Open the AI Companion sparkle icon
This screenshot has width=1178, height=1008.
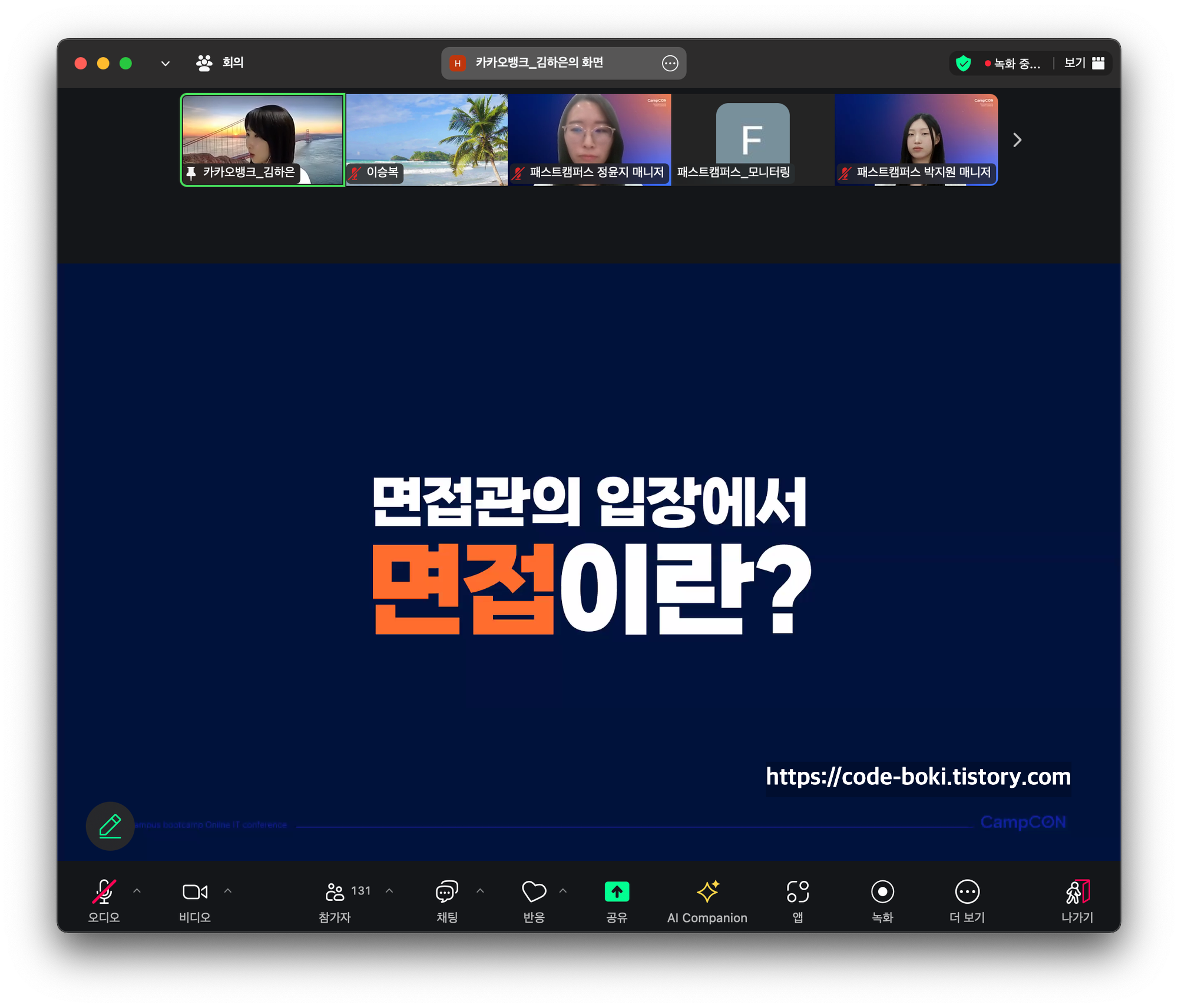(x=707, y=891)
